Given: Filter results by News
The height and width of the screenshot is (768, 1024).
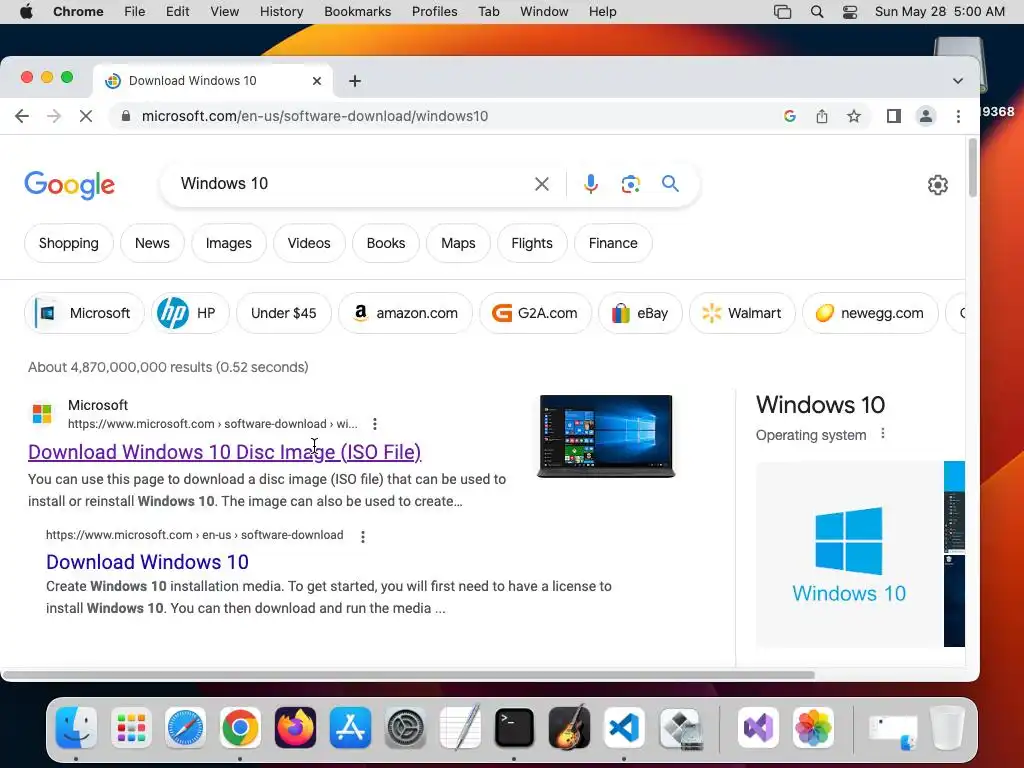Looking at the screenshot, I should pyautogui.click(x=152, y=243).
